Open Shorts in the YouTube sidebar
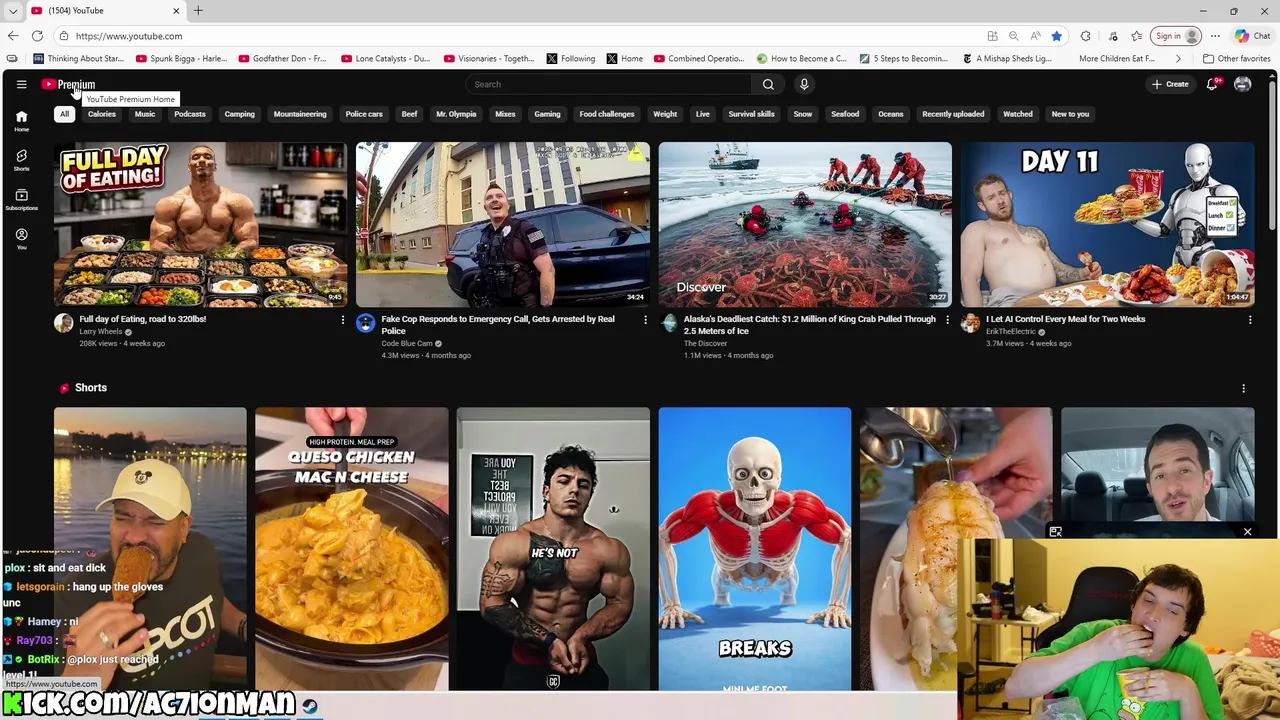The width and height of the screenshot is (1280, 720). pyautogui.click(x=21, y=160)
